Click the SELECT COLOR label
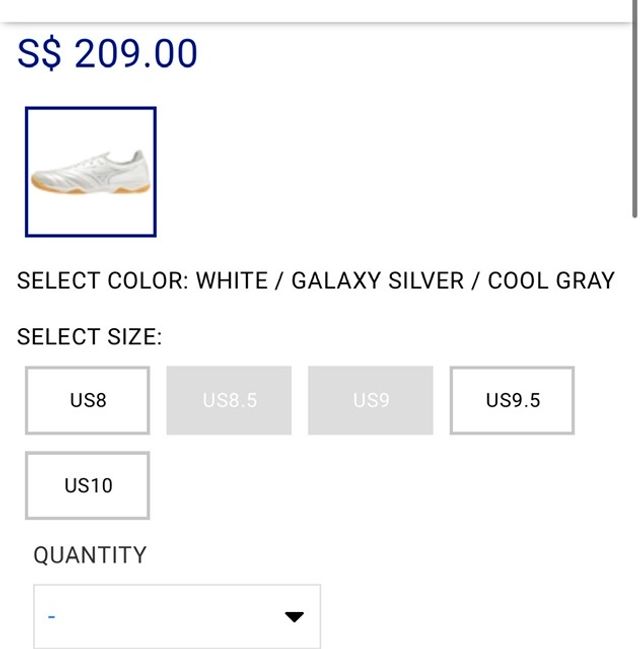Viewport: 640px width, 649px height. pos(102,281)
